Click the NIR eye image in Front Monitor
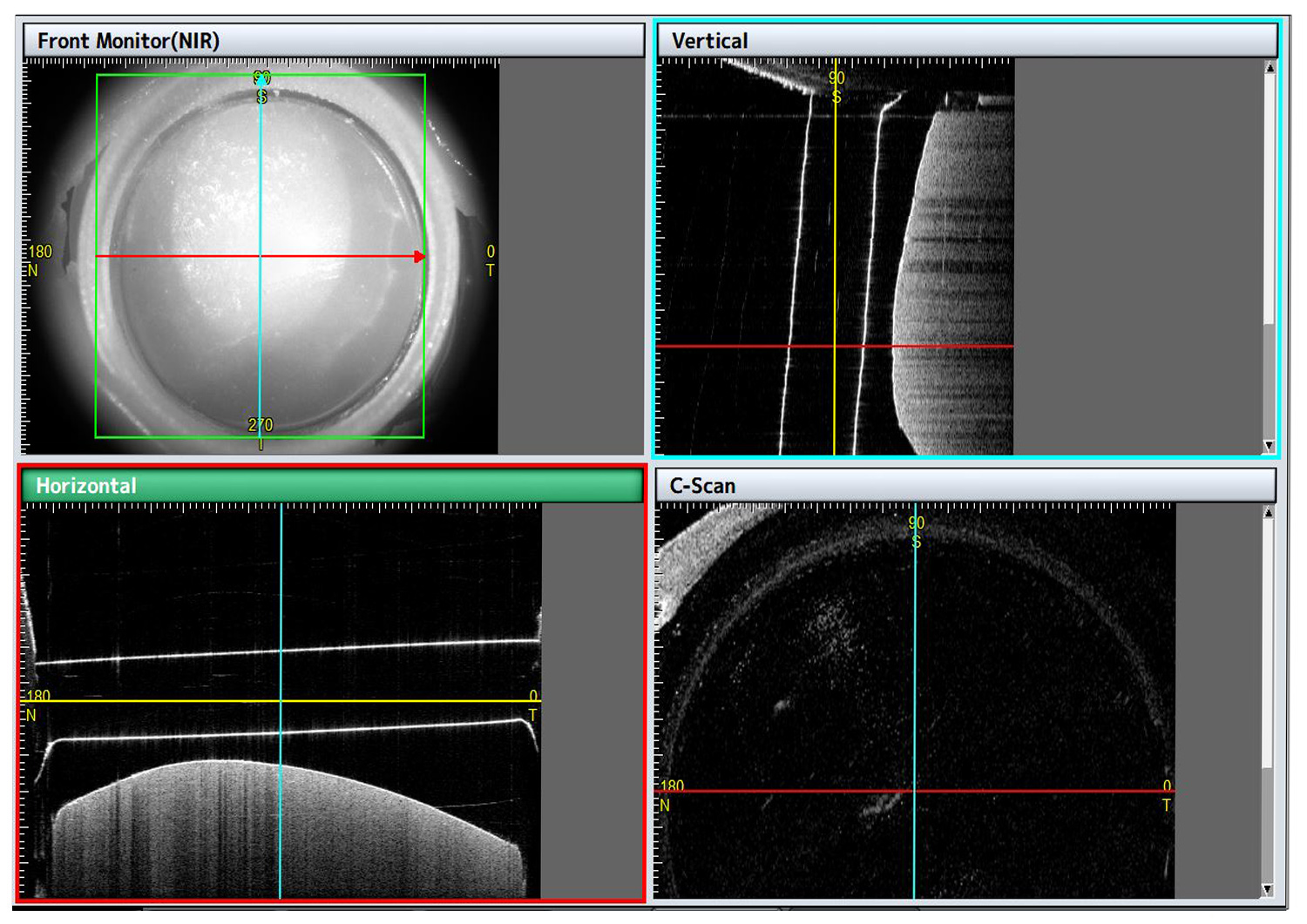 pyautogui.click(x=261, y=256)
